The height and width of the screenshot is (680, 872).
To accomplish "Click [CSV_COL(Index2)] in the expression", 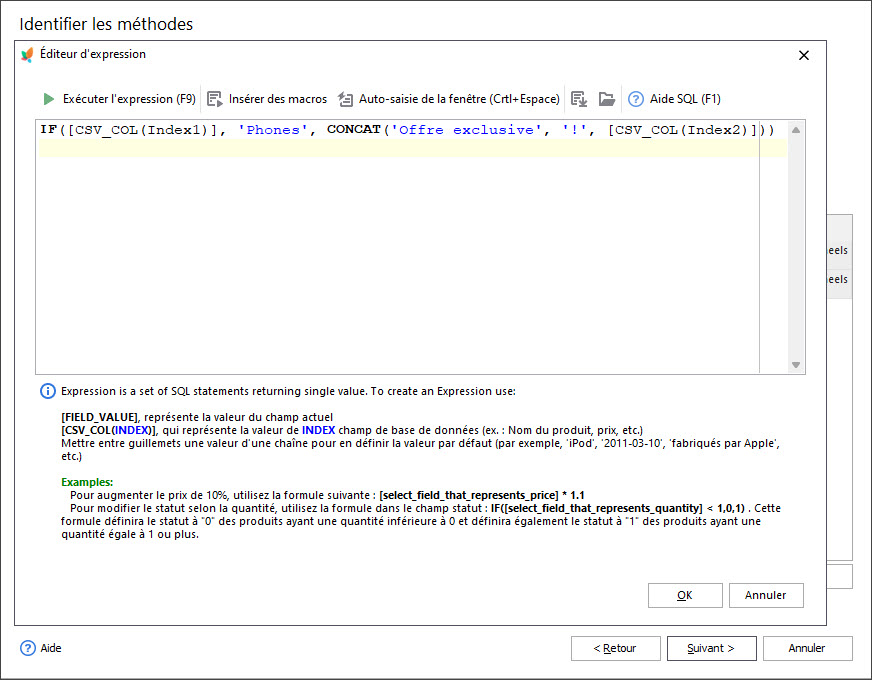I will (682, 130).
